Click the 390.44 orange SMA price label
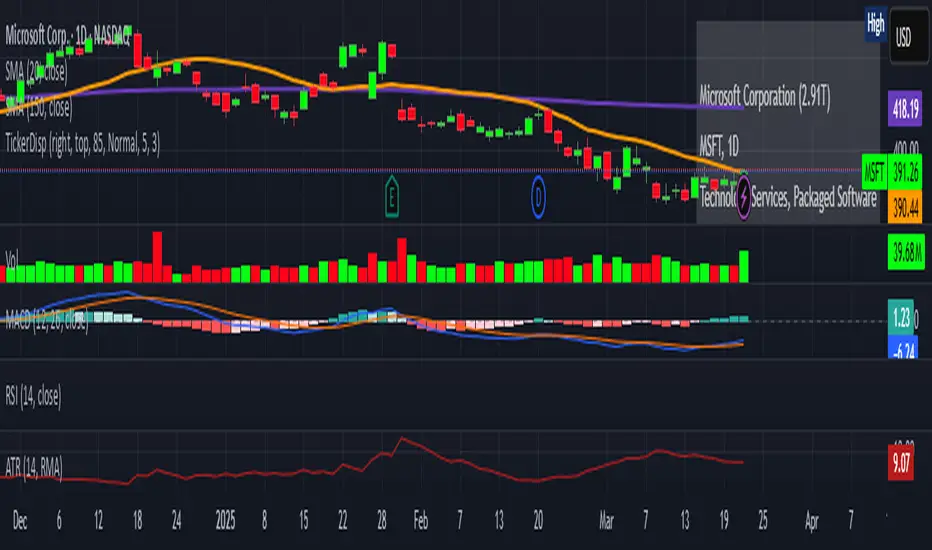The height and width of the screenshot is (550, 932). click(x=905, y=207)
